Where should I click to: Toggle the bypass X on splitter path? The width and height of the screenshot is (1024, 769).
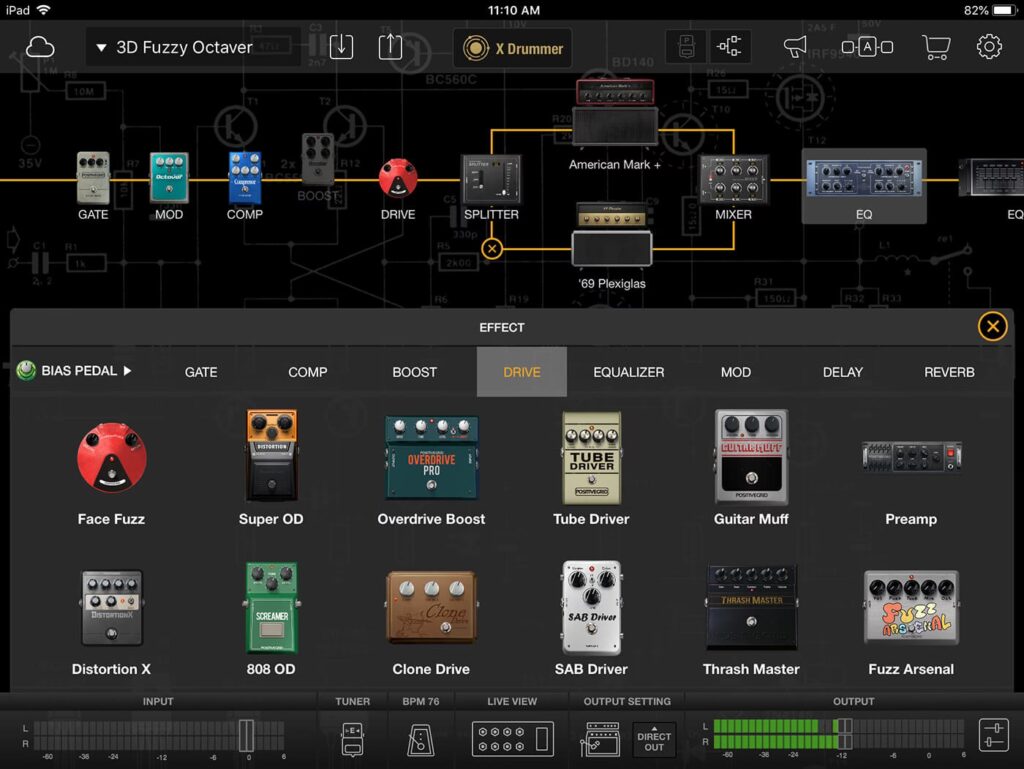[x=491, y=248]
